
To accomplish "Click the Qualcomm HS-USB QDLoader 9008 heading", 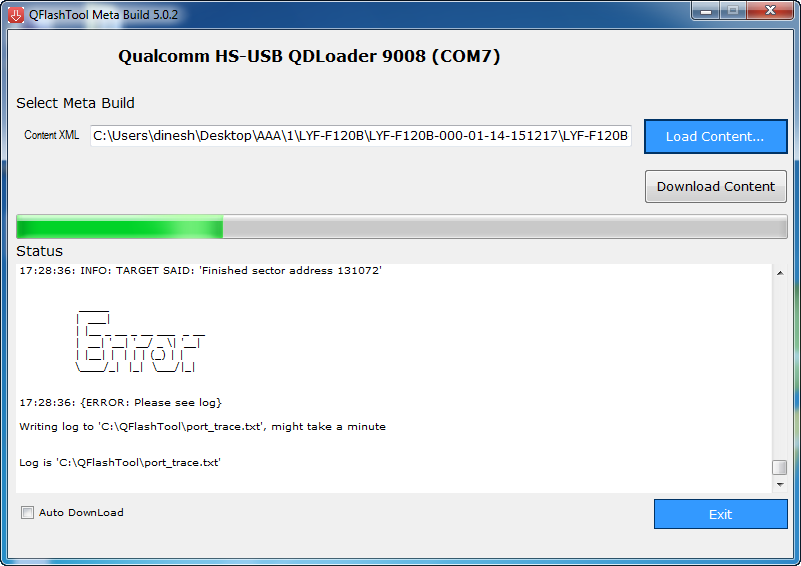I will (x=309, y=56).
